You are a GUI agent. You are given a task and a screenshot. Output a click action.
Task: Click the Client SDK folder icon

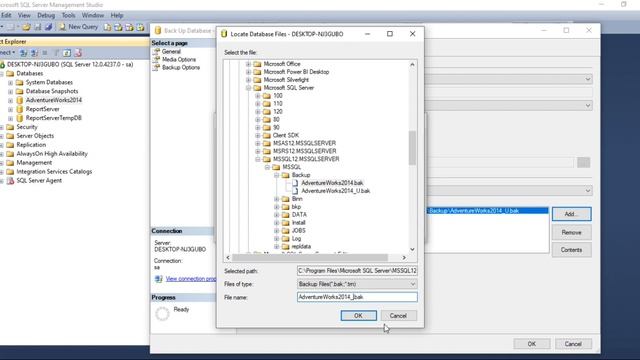tap(267, 135)
